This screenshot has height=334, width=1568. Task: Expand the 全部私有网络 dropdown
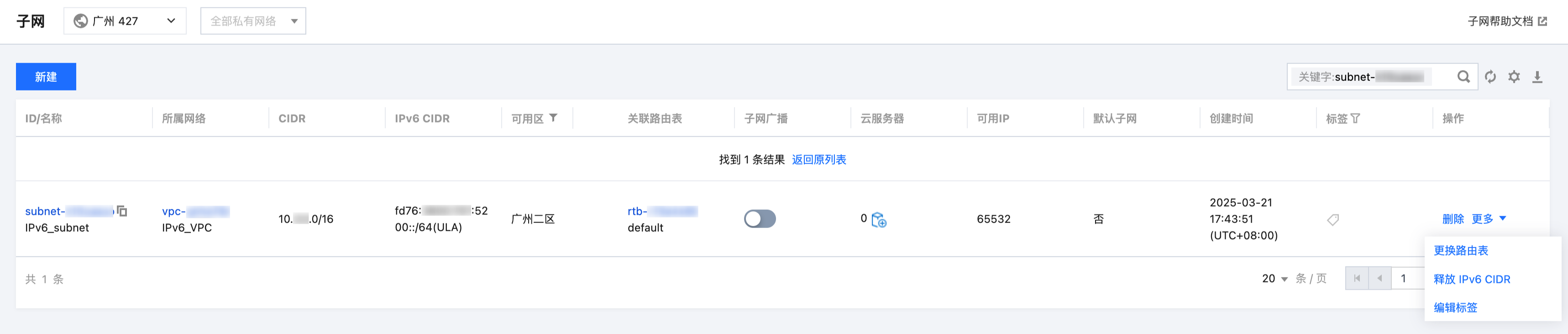253,21
